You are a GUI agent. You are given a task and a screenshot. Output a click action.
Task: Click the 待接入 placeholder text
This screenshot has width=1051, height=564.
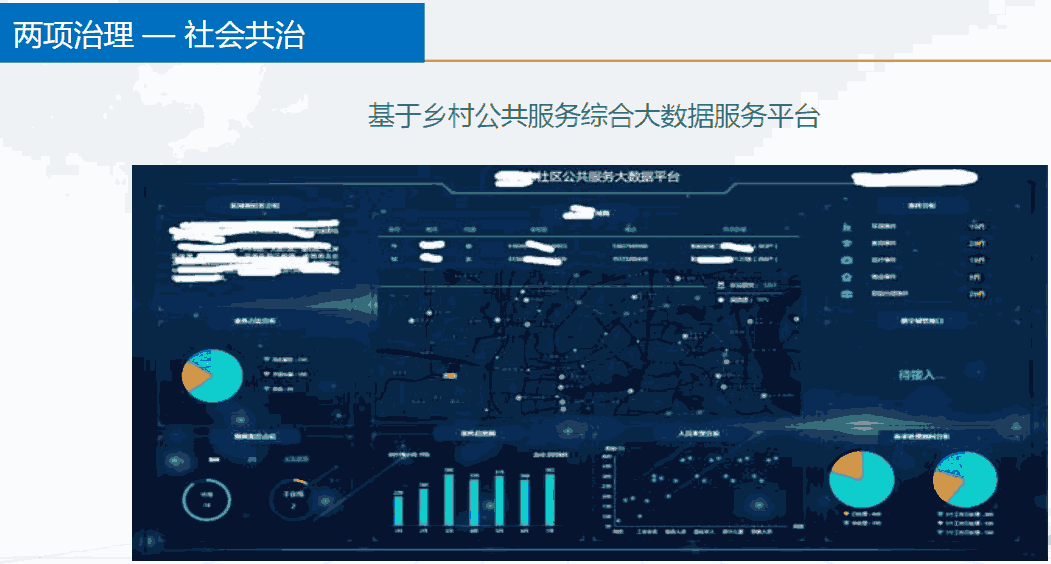click(916, 375)
